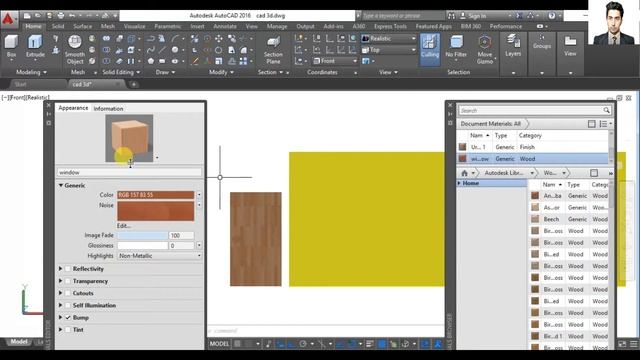This screenshot has width=640, height=360.
Task: Open the Start file tab
Action: (20, 84)
